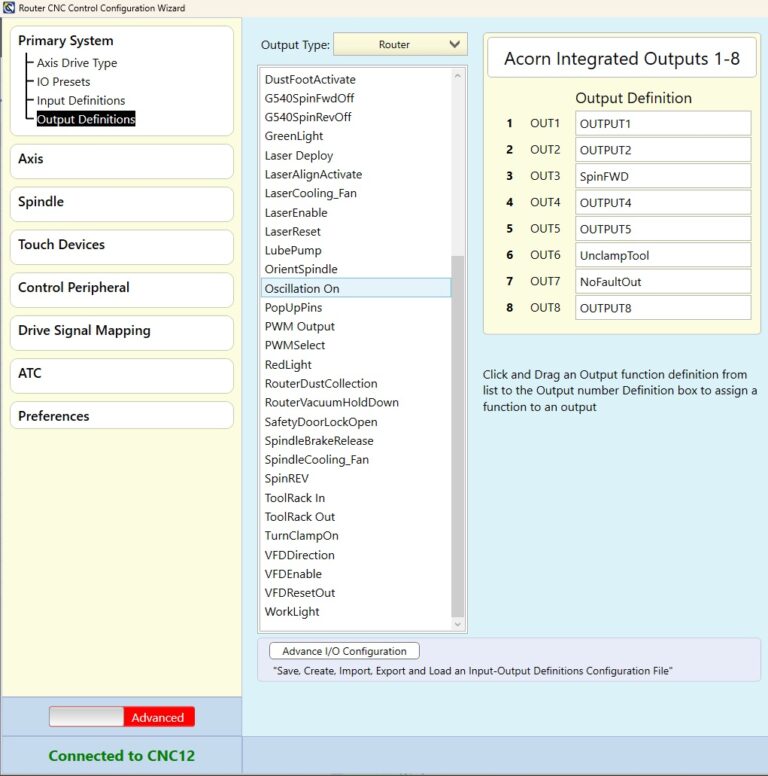The image size is (768, 776).
Task: Click the OUT3 SpinFWD definition field
Action: tap(662, 176)
